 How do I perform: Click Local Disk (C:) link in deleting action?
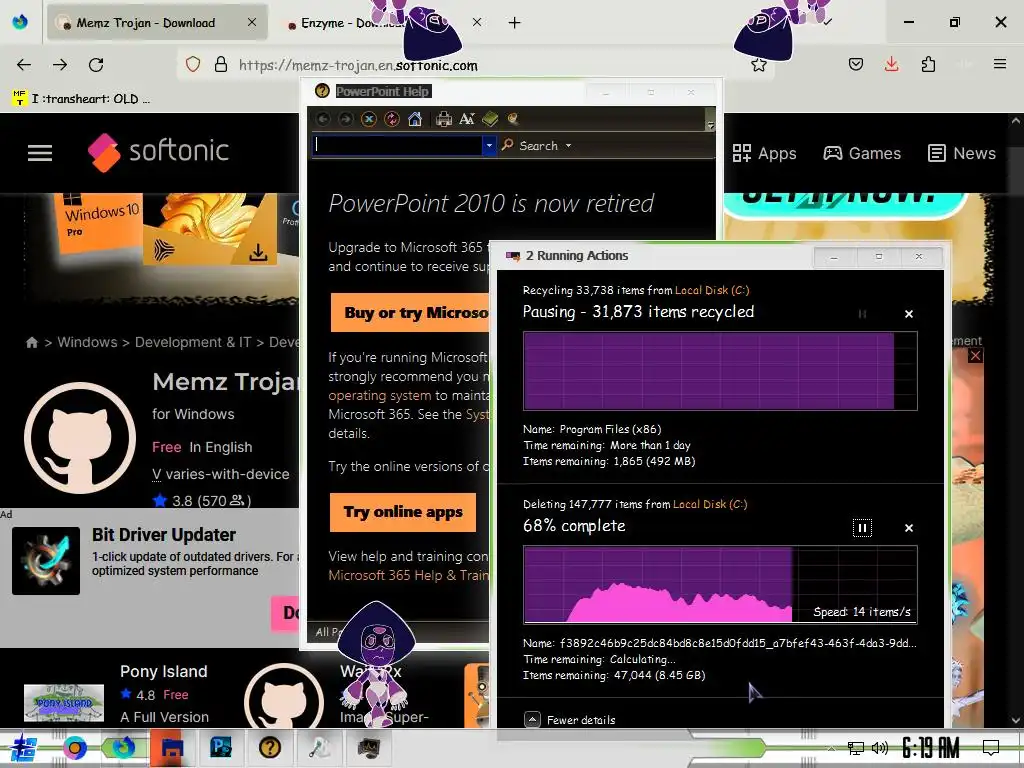(710, 504)
